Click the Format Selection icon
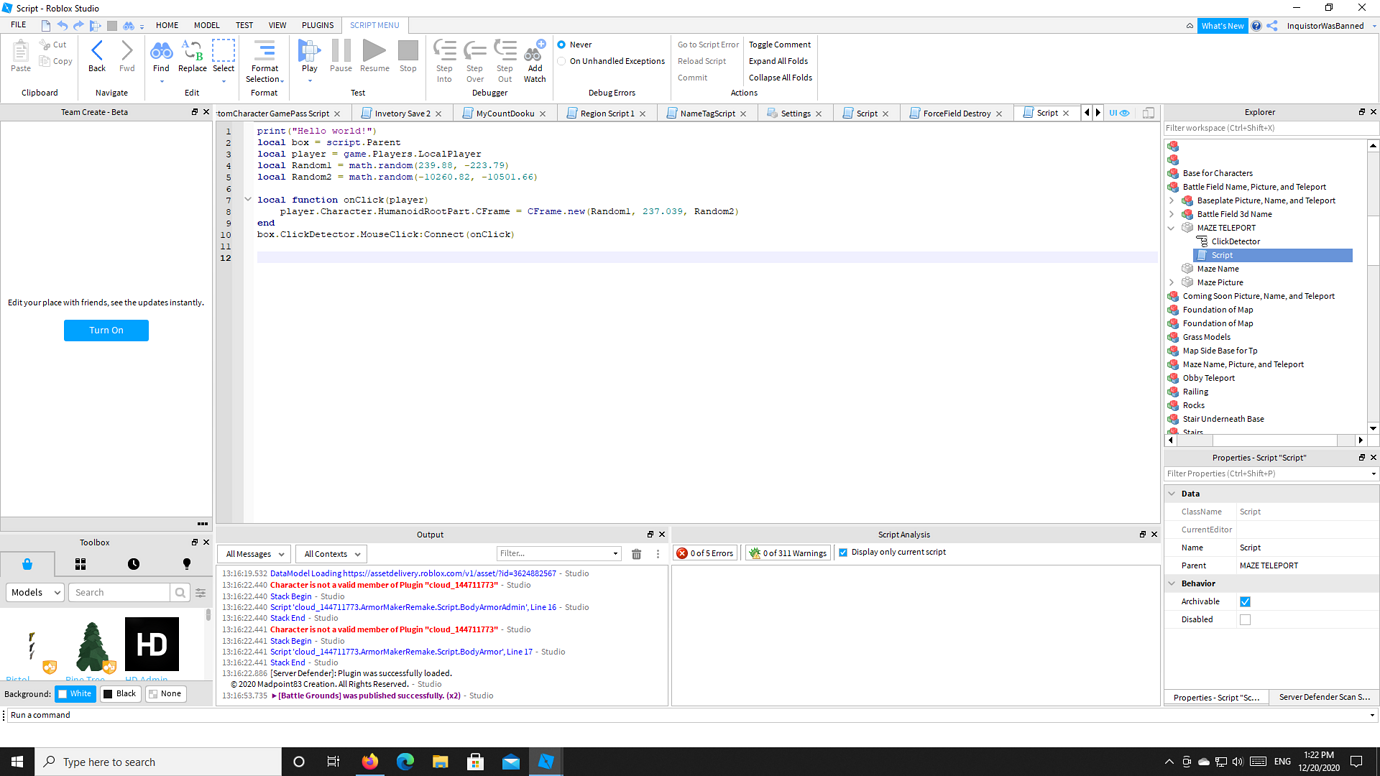Screen dimensions: 1380x776 pos(264,50)
